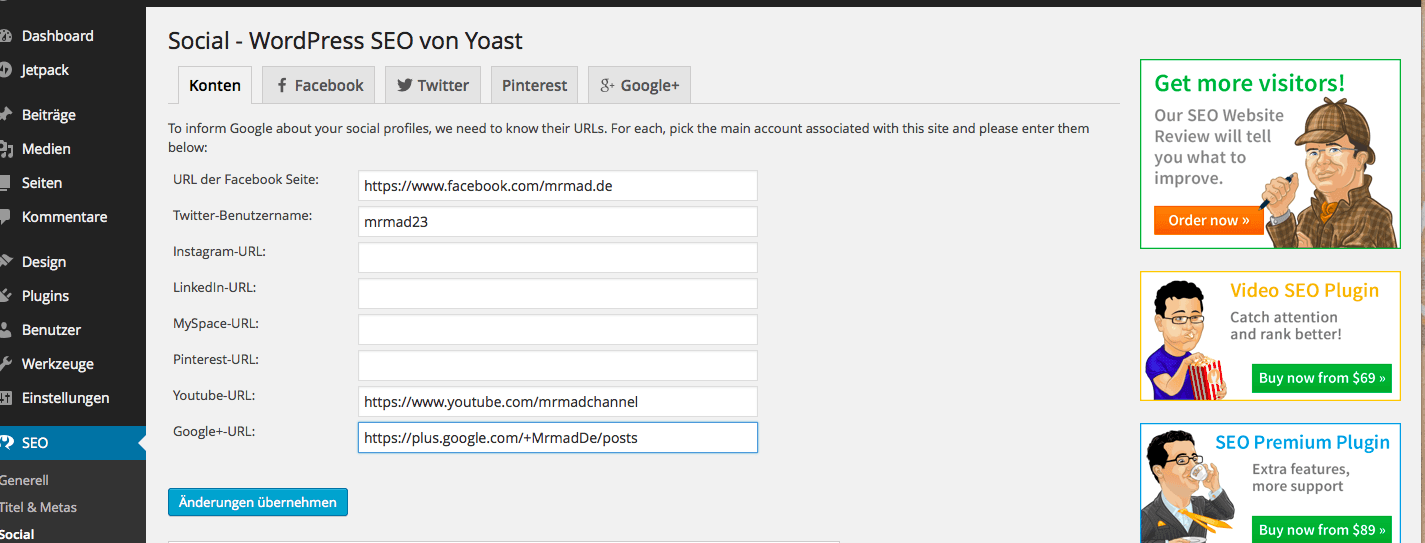Click the Medien media icon
This screenshot has height=543, width=1425.
pyautogui.click(x=5, y=149)
